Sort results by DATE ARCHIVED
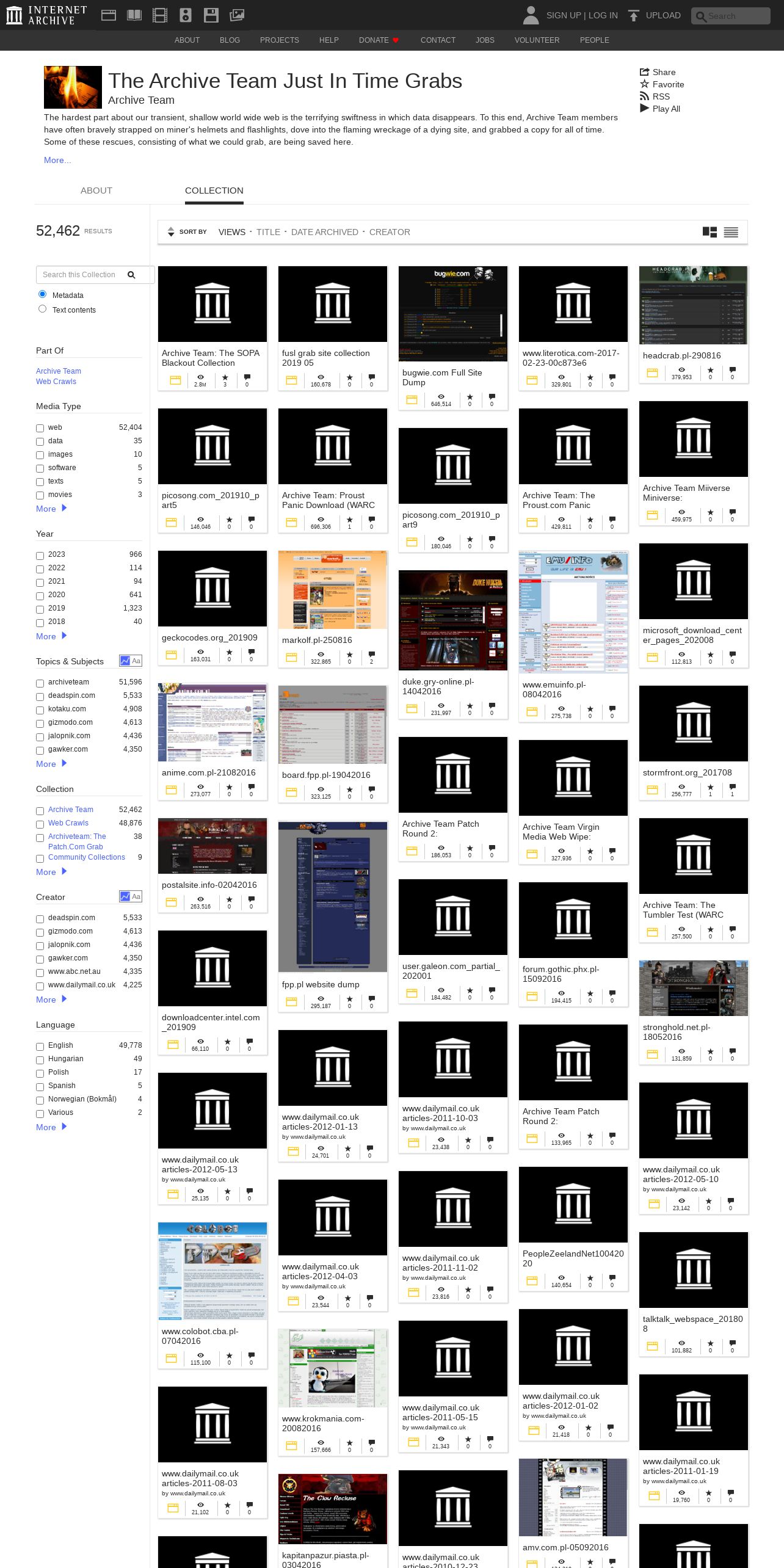The width and height of the screenshot is (784, 1568). click(325, 232)
